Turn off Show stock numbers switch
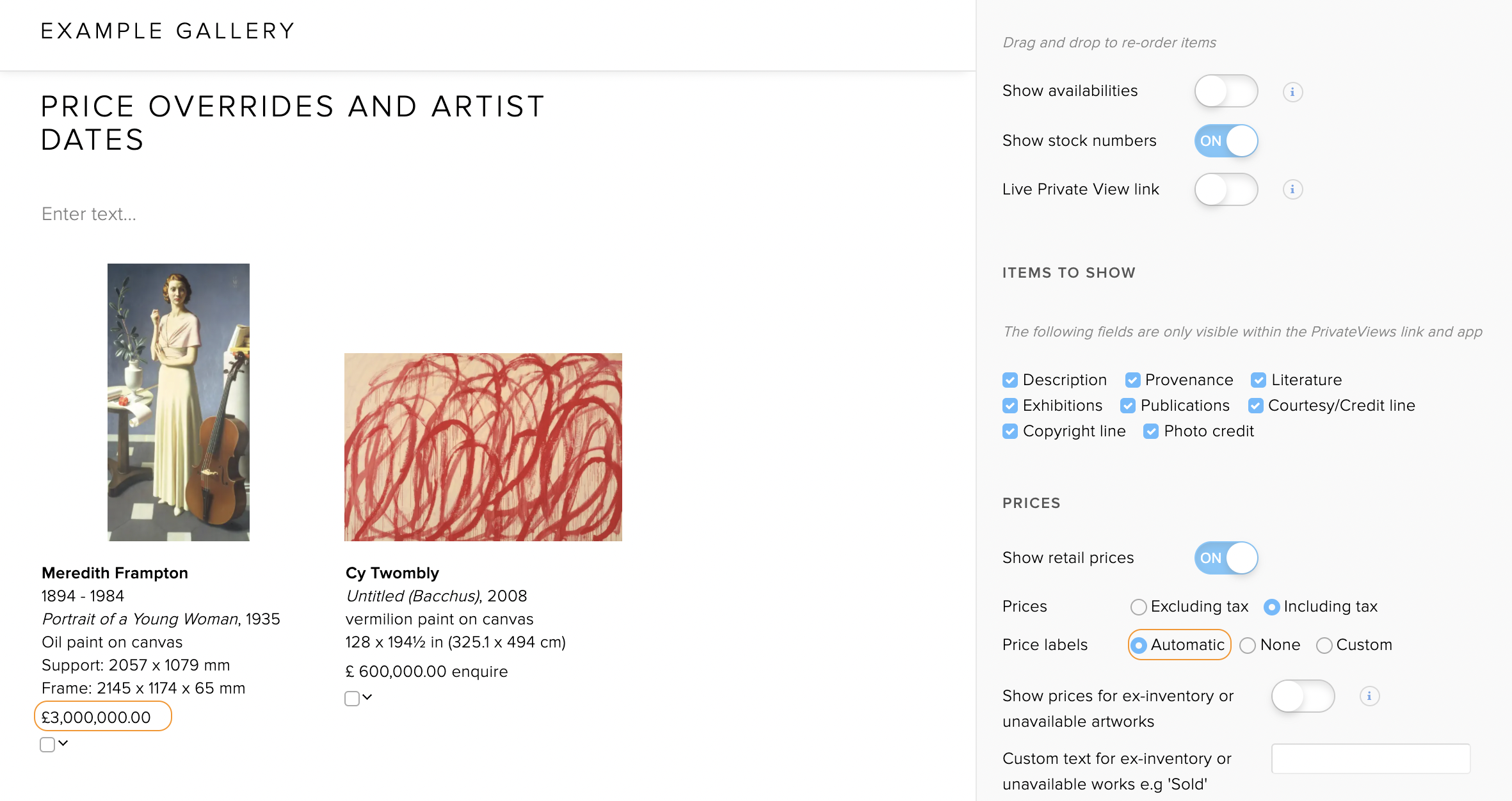 1226,141
